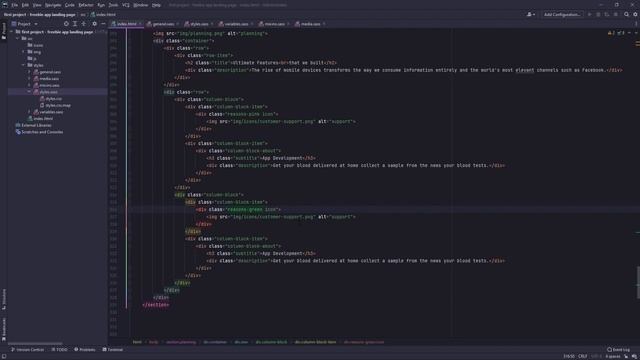Click index.html in navigation bar
The height and width of the screenshot is (360, 640).
[x=103, y=15]
